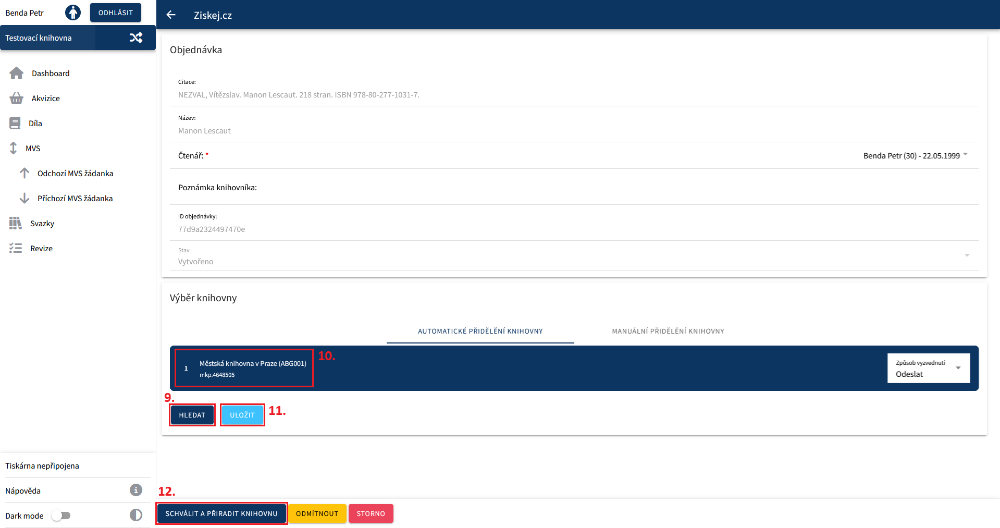Screen dimensions: 1000x528
Task: Open Dashboard from the sidebar
Action: (x=50, y=73)
